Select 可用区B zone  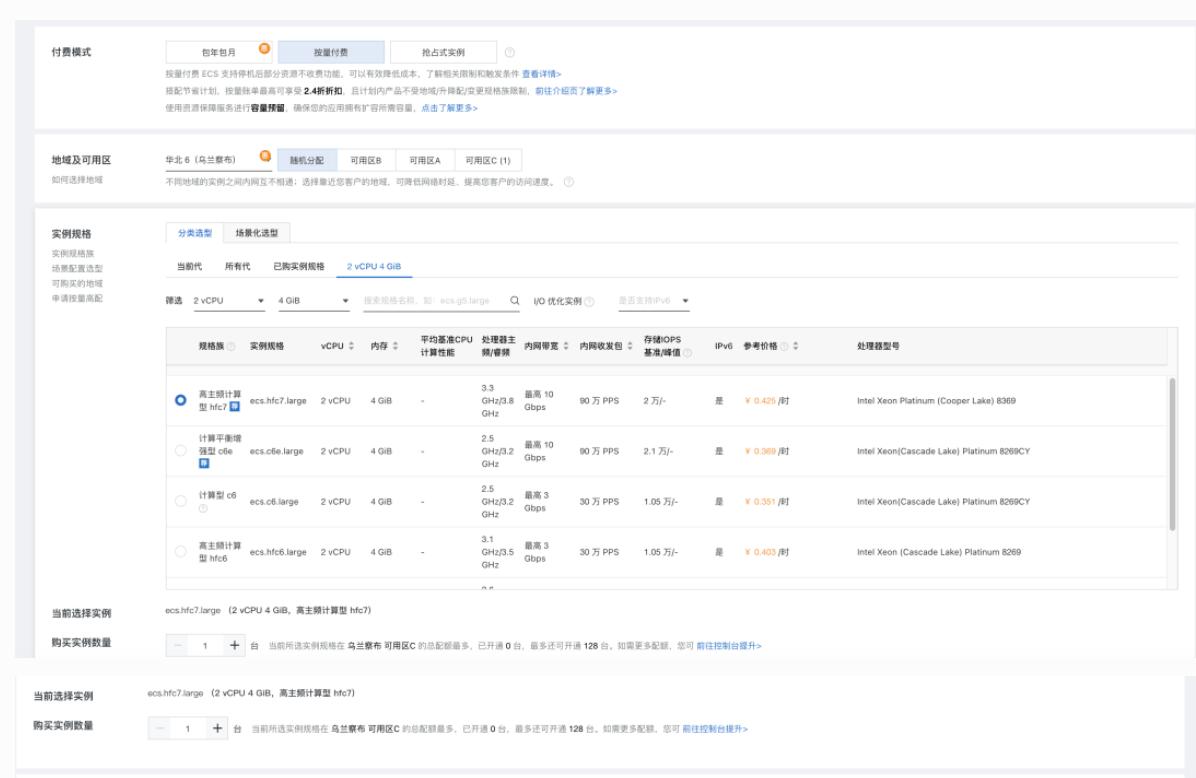[365, 160]
